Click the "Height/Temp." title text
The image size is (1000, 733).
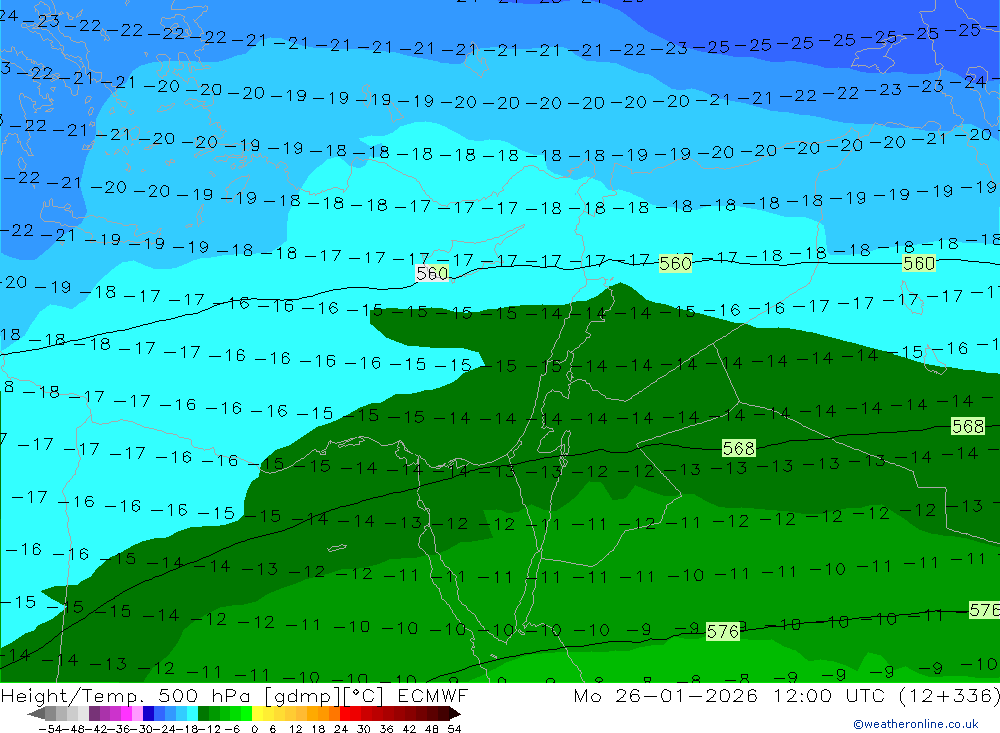tap(74, 695)
